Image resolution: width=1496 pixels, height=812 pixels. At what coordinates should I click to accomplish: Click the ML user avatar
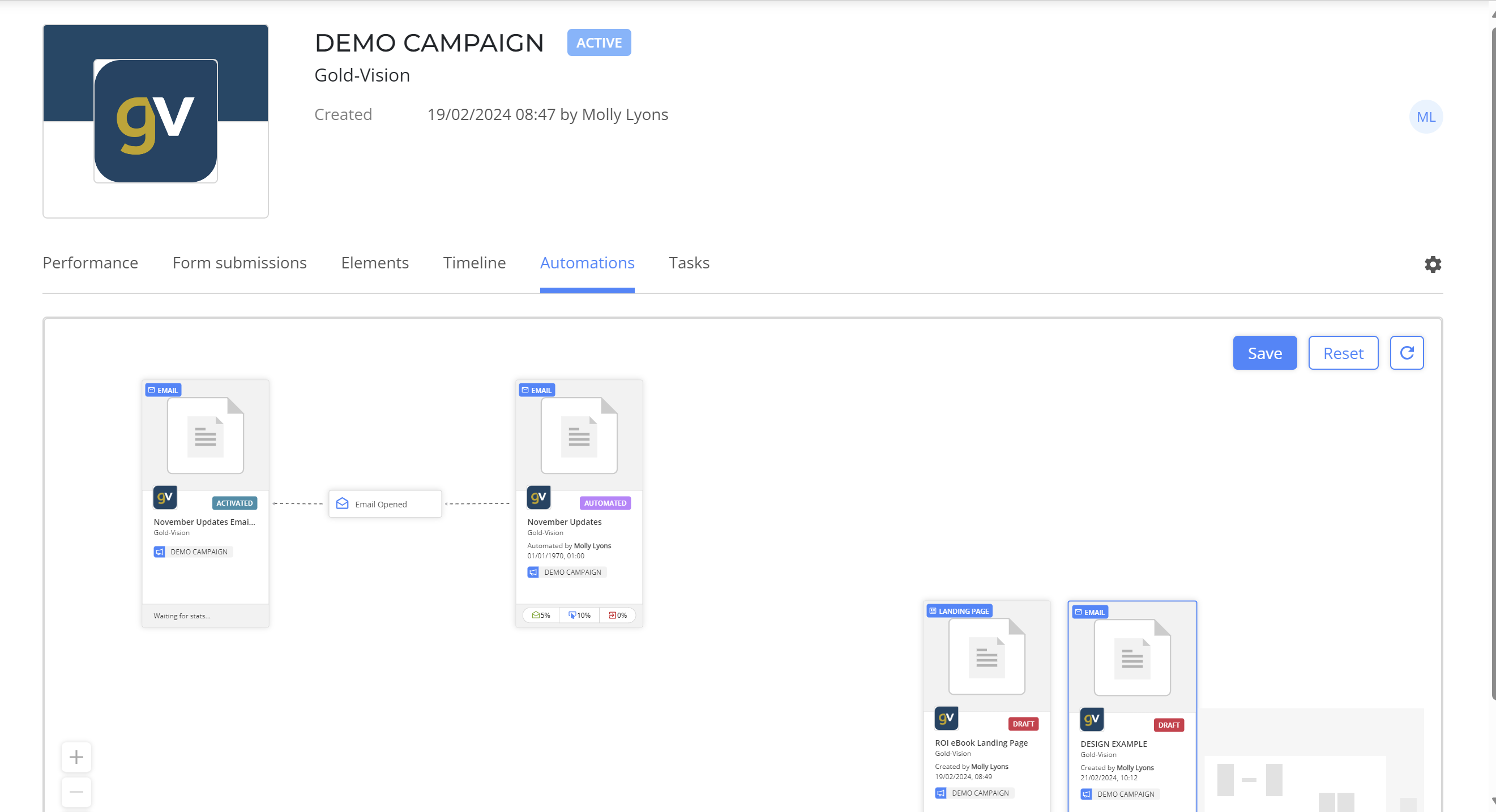click(1426, 117)
